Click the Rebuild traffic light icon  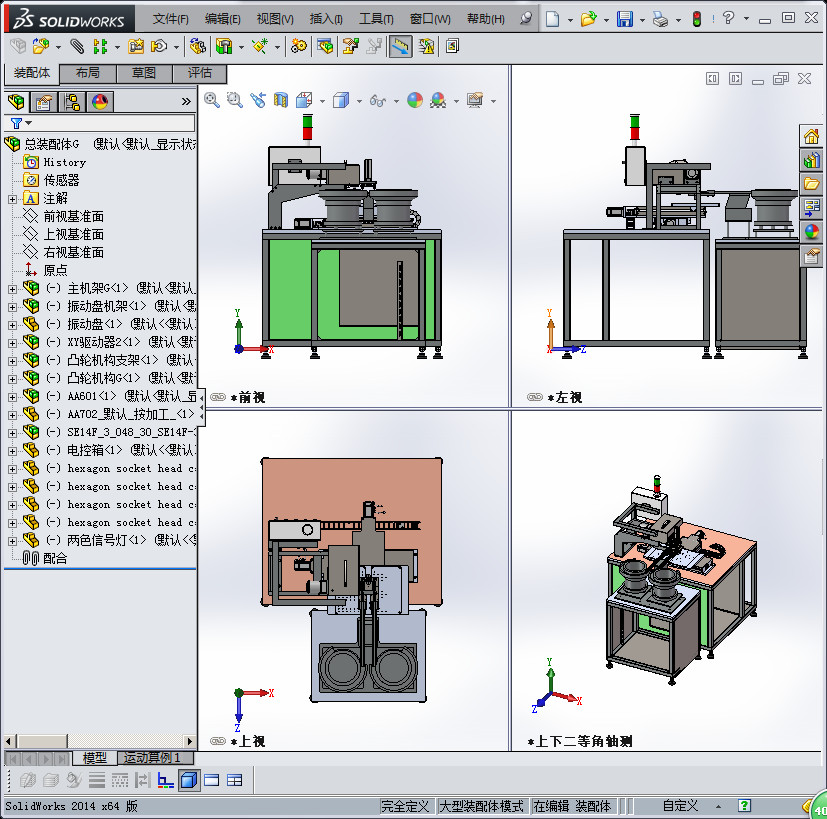pos(697,19)
